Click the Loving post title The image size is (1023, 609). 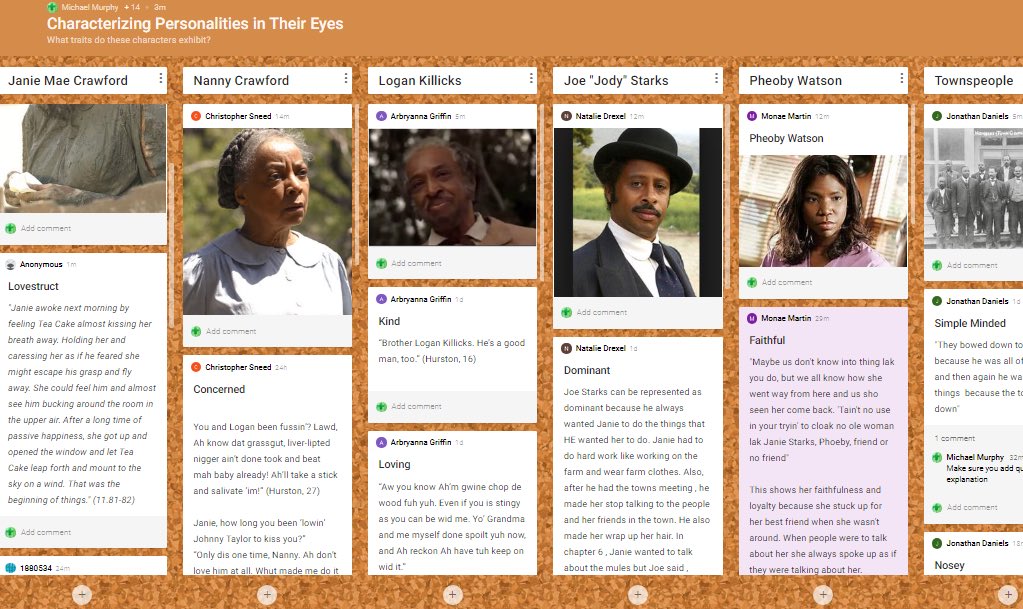[x=395, y=464]
